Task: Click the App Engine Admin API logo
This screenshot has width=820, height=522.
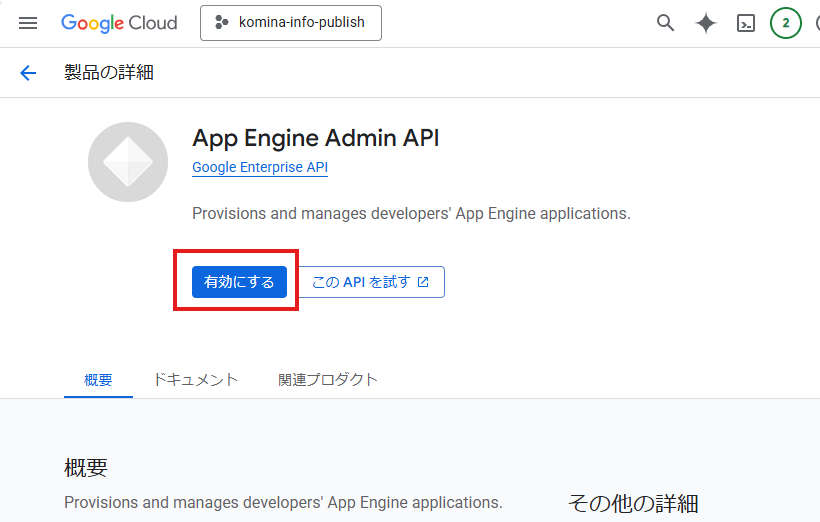Action: (128, 162)
